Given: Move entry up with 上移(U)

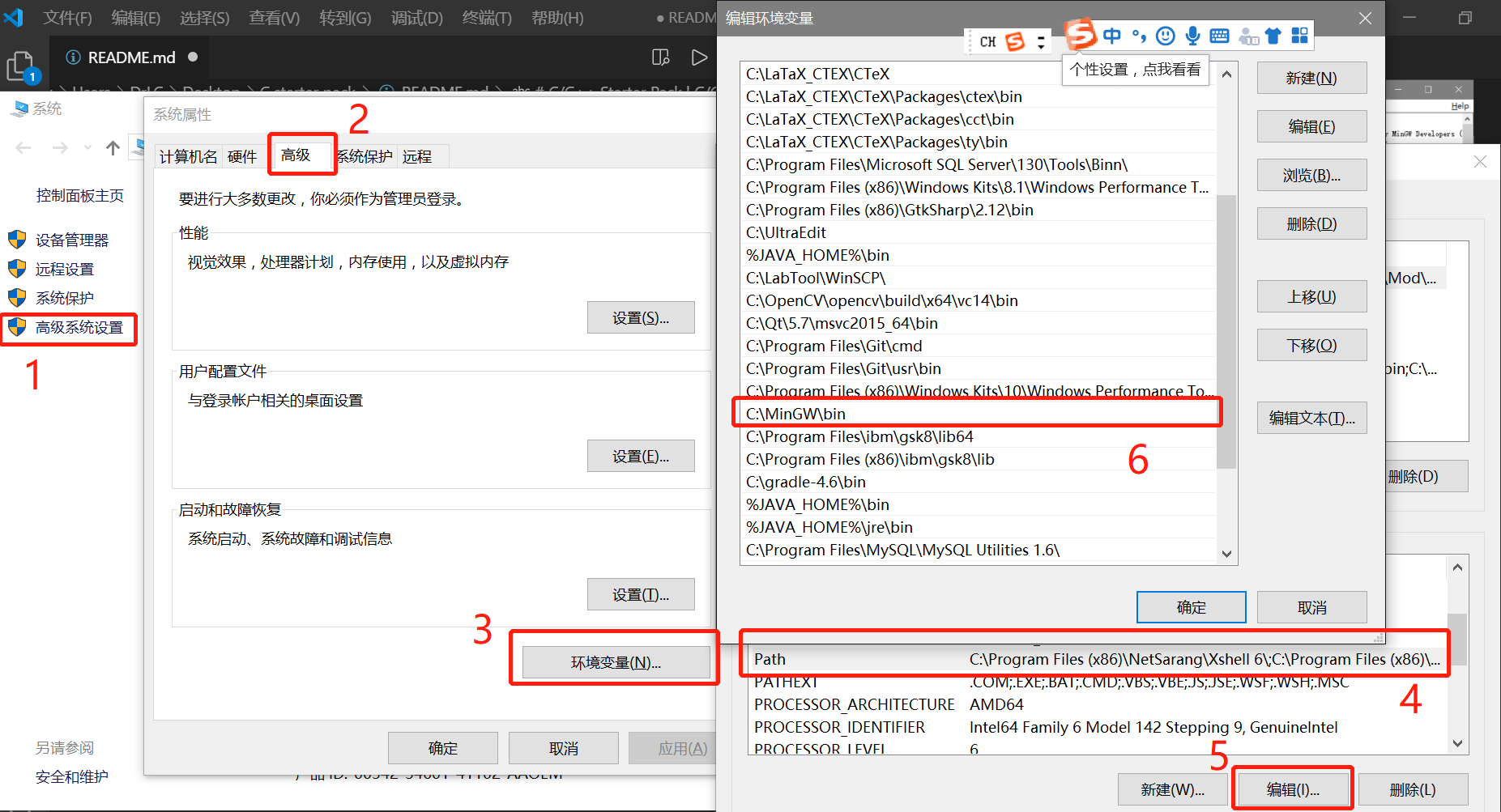Looking at the screenshot, I should (1311, 296).
